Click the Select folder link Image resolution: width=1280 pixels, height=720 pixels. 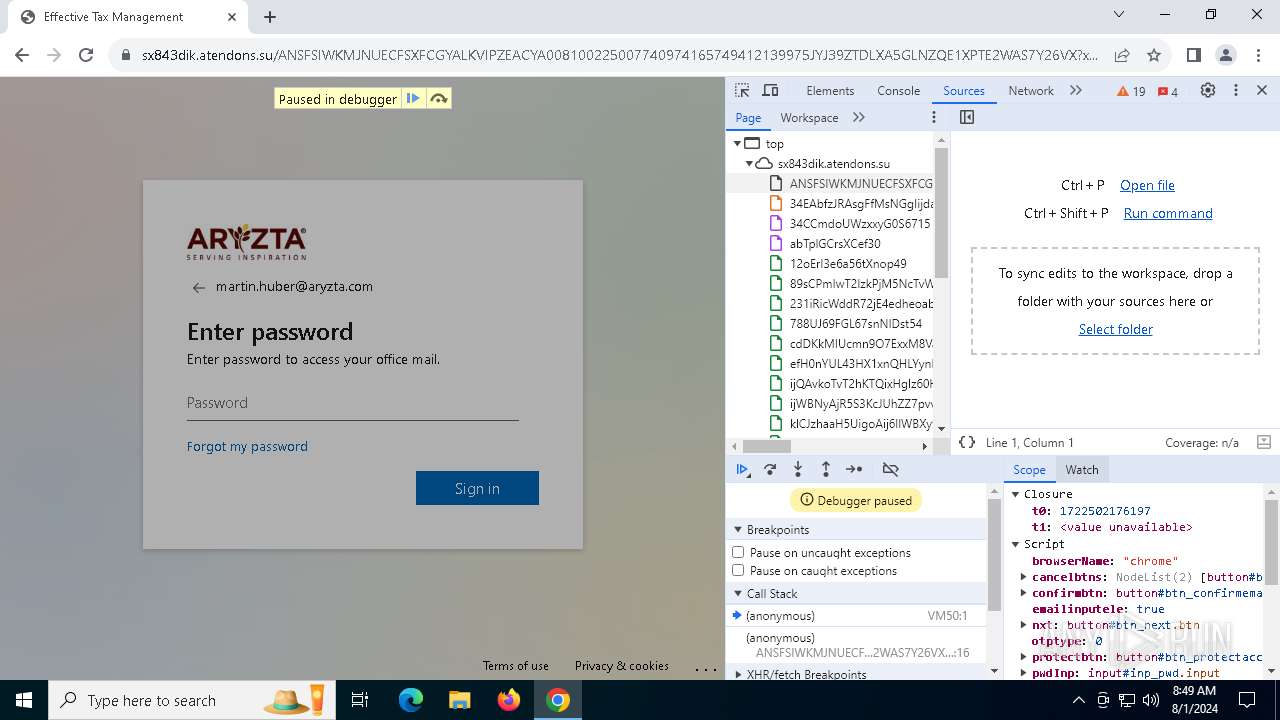[1115, 329]
